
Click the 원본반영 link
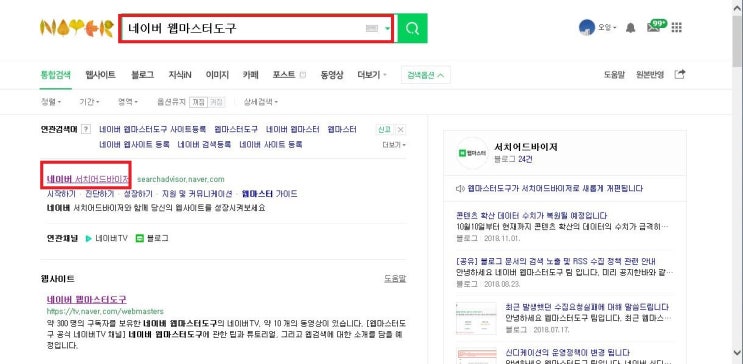coord(650,74)
